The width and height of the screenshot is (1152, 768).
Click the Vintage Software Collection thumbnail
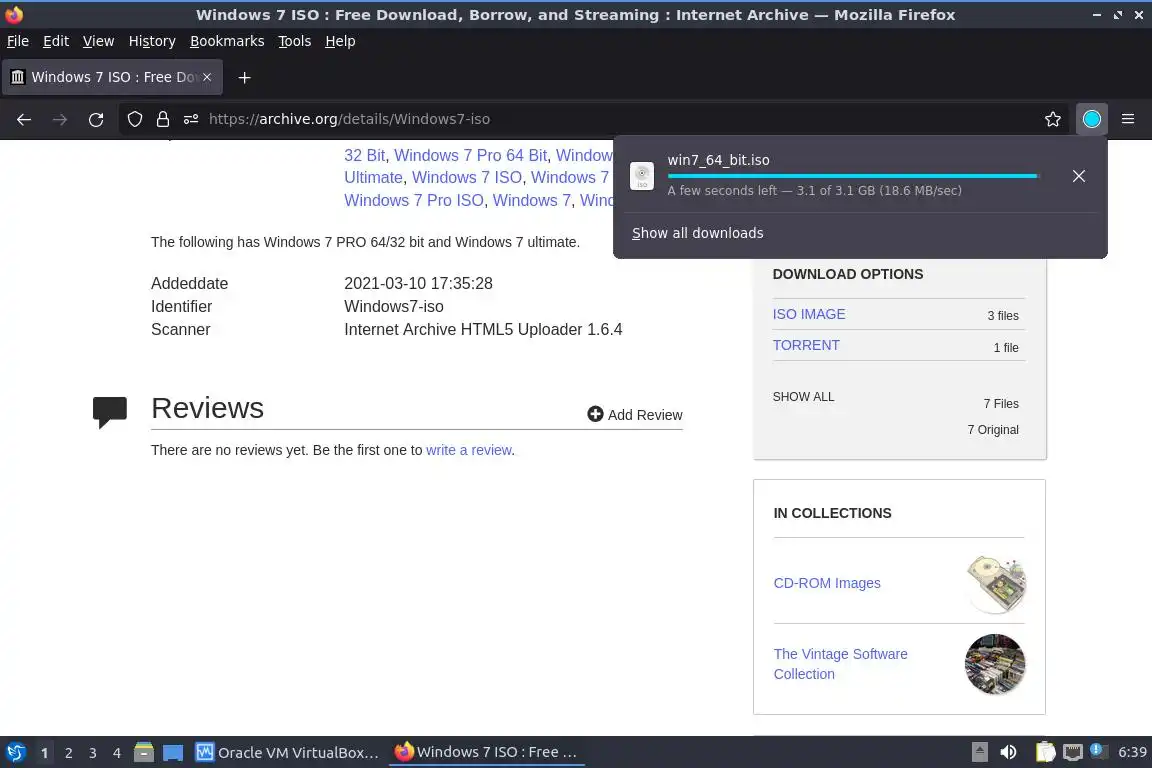[996, 664]
